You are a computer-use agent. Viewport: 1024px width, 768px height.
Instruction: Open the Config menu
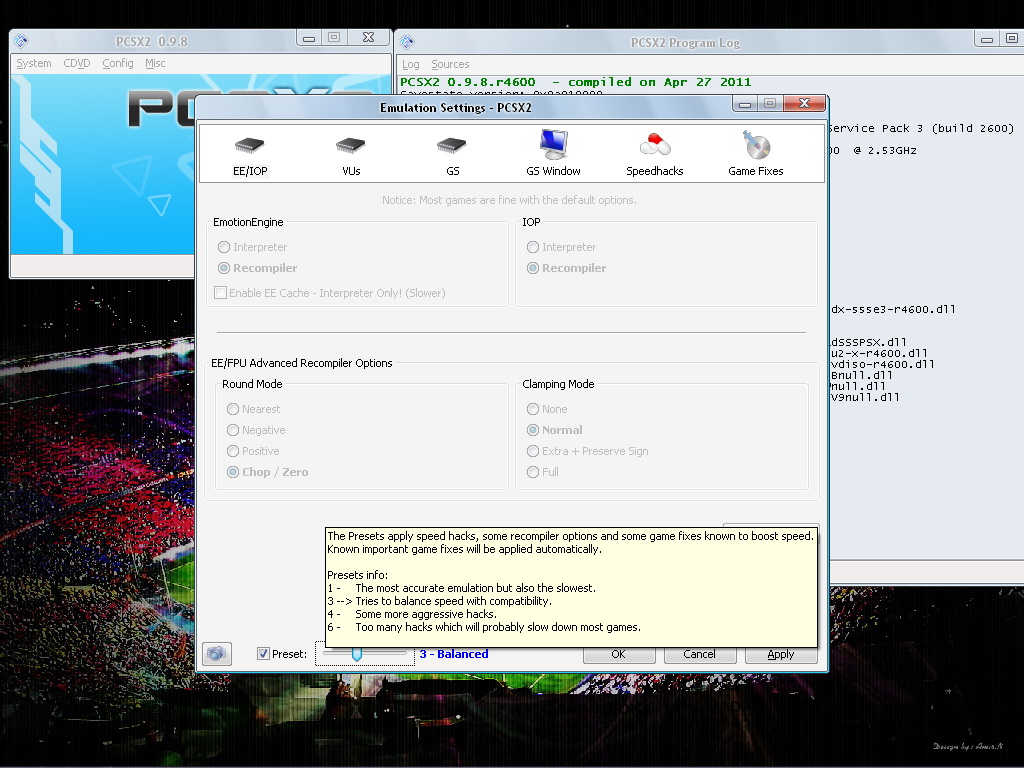(x=118, y=63)
